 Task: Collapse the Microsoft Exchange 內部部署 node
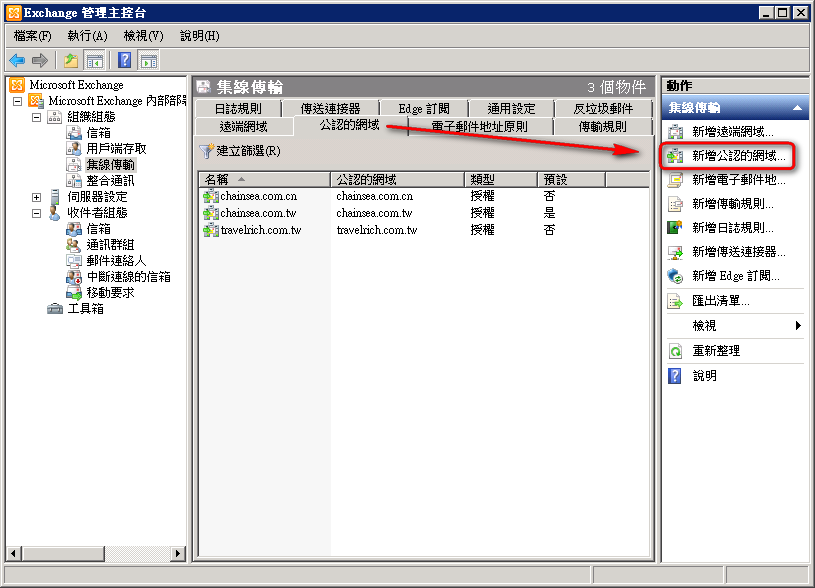17,101
